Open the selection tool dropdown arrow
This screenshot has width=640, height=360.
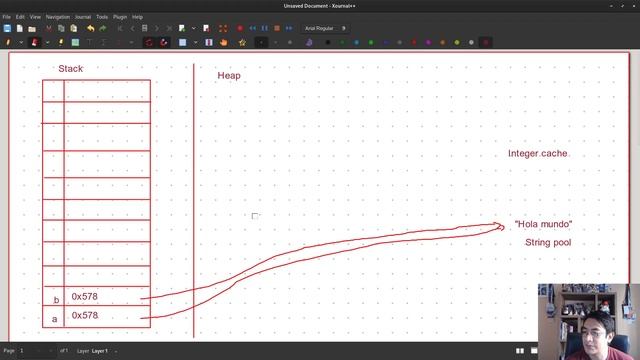tap(196, 42)
